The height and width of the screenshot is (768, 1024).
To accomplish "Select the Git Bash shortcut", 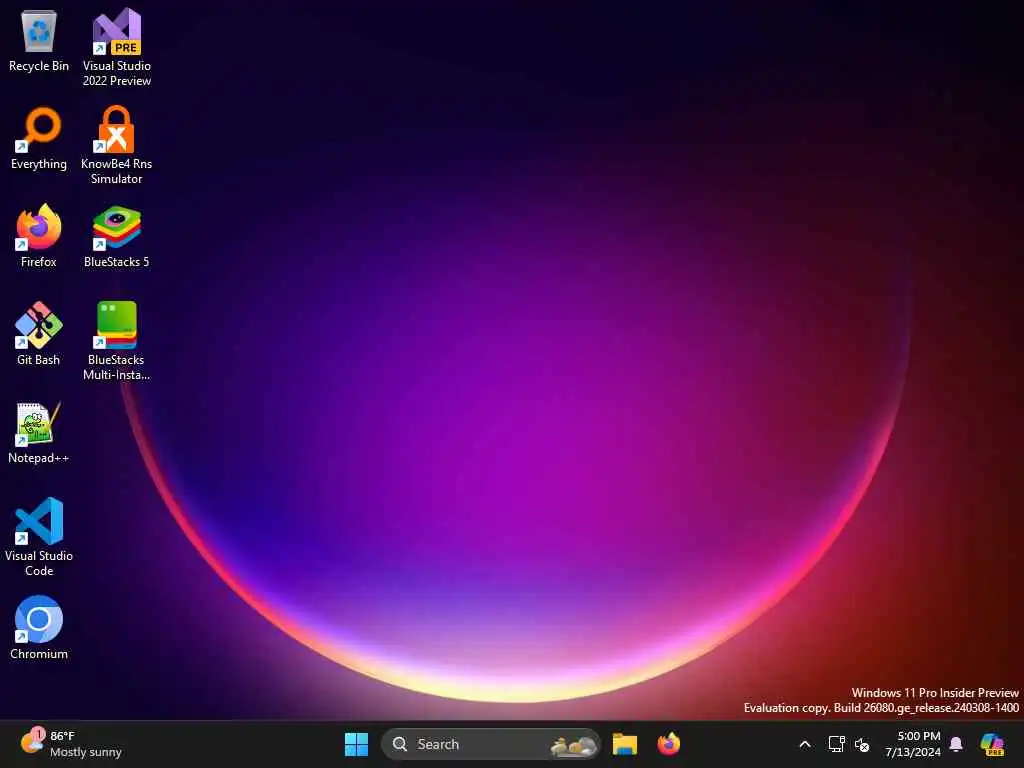I will click(x=39, y=334).
